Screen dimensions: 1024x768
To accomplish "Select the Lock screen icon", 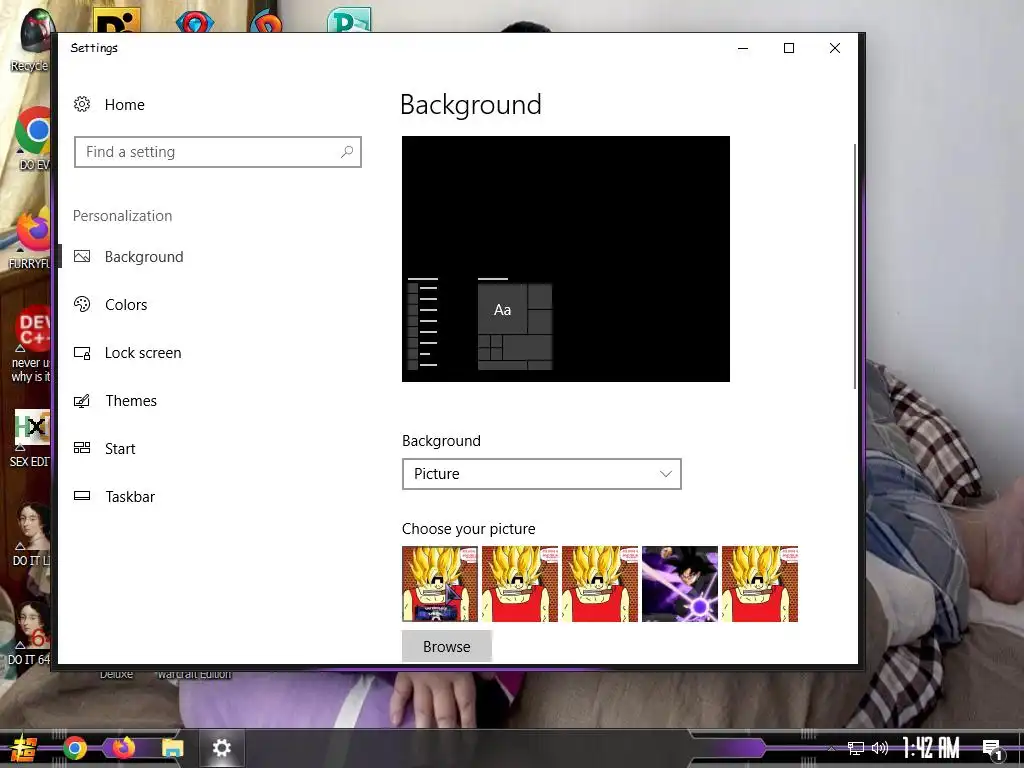I will pyautogui.click(x=82, y=353).
